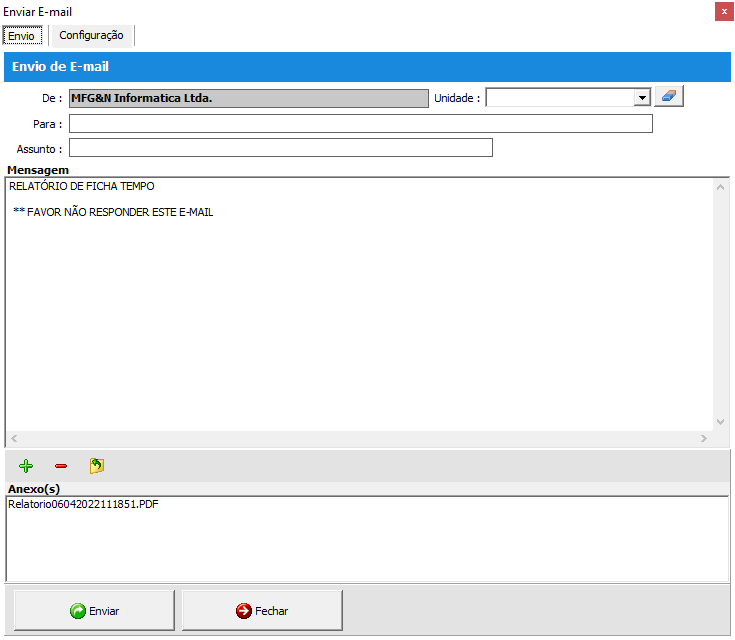This screenshot has width=735, height=640.
Task: Close the Enviar E-mail window
Action: [x=724, y=12]
